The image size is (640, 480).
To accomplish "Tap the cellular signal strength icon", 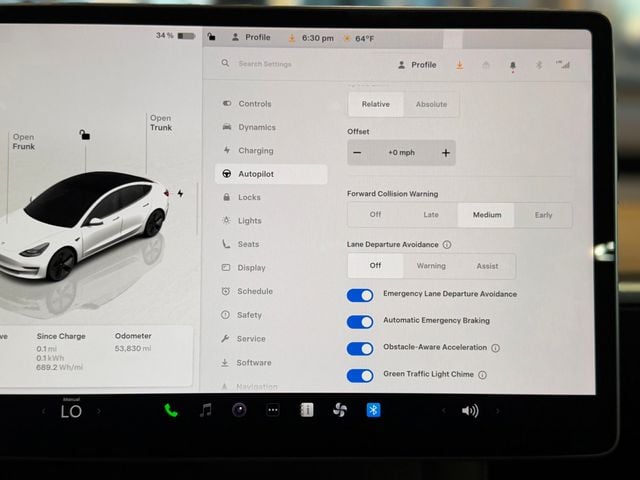I will coord(563,64).
